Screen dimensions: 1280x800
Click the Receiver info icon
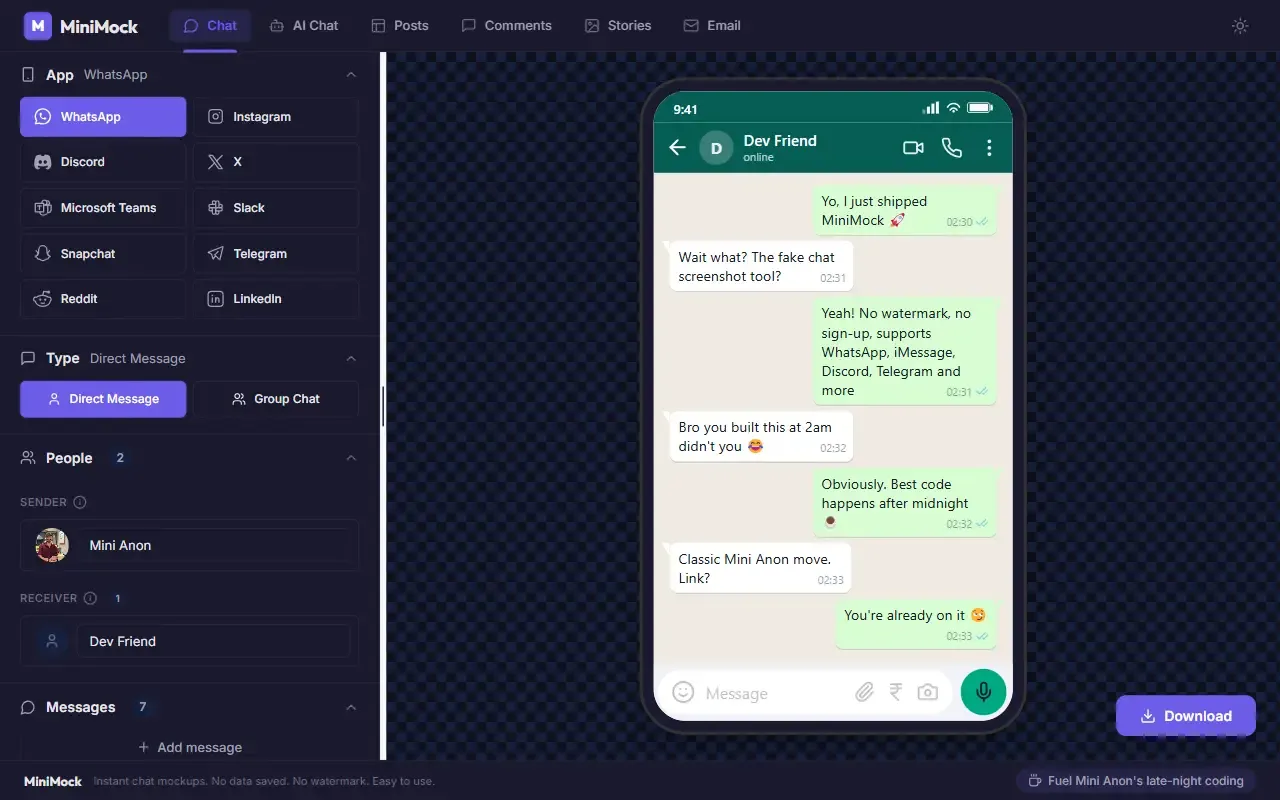pos(90,598)
